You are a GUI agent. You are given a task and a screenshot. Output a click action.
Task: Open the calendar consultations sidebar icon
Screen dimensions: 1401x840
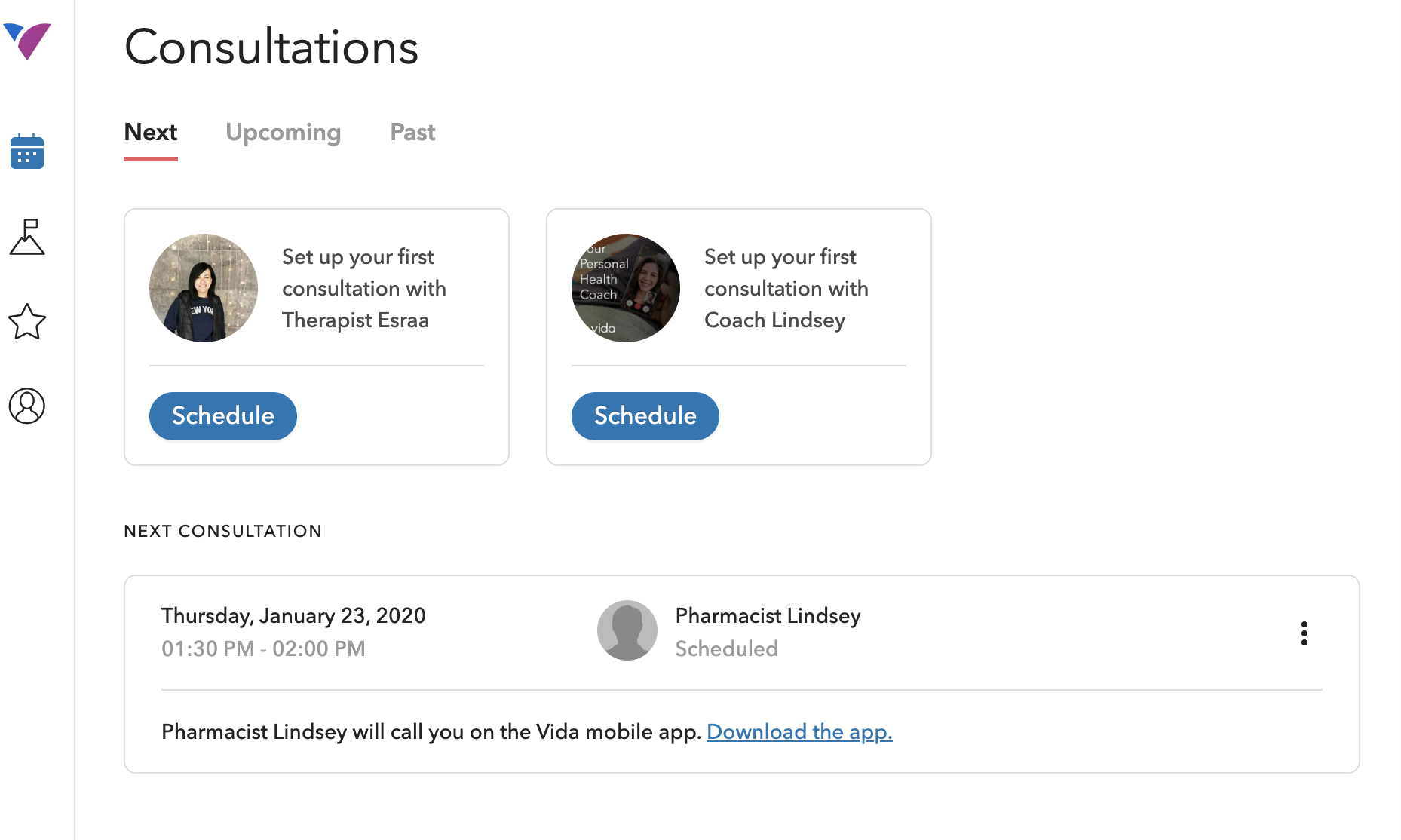click(x=27, y=152)
